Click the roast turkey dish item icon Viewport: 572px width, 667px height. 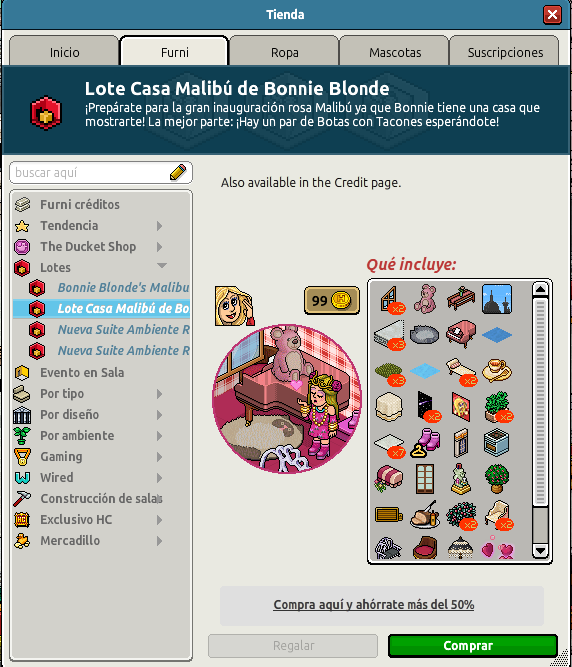click(x=425, y=514)
